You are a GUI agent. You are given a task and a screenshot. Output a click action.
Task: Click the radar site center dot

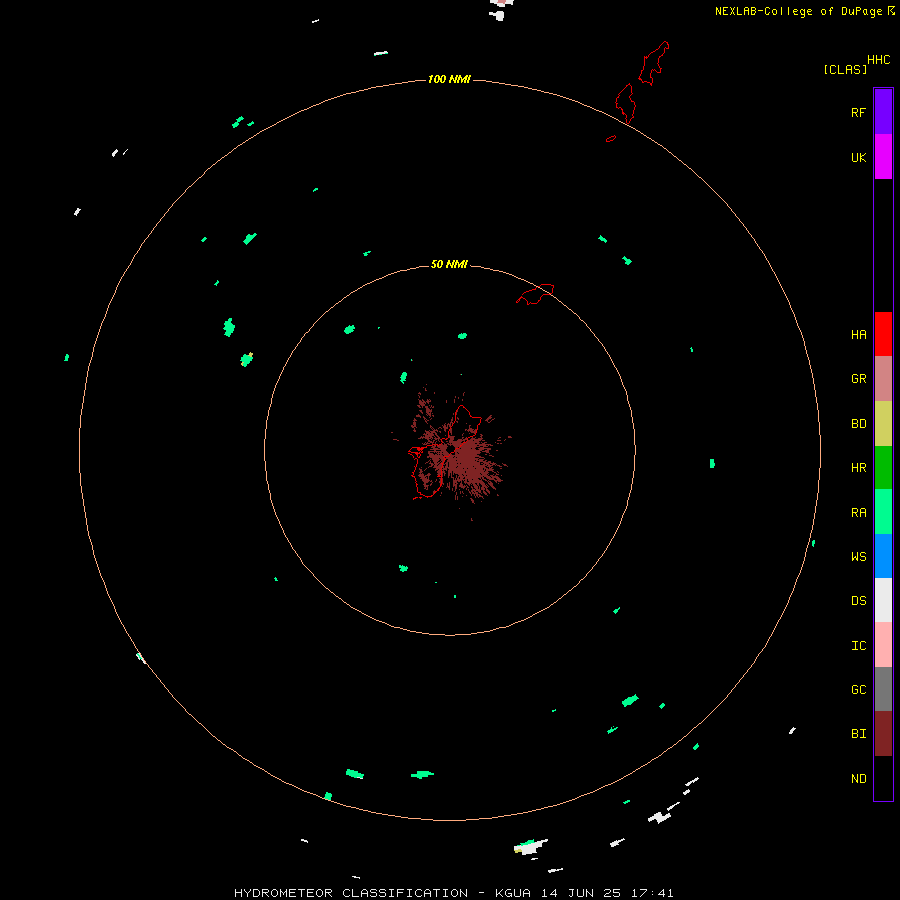[x=451, y=448]
